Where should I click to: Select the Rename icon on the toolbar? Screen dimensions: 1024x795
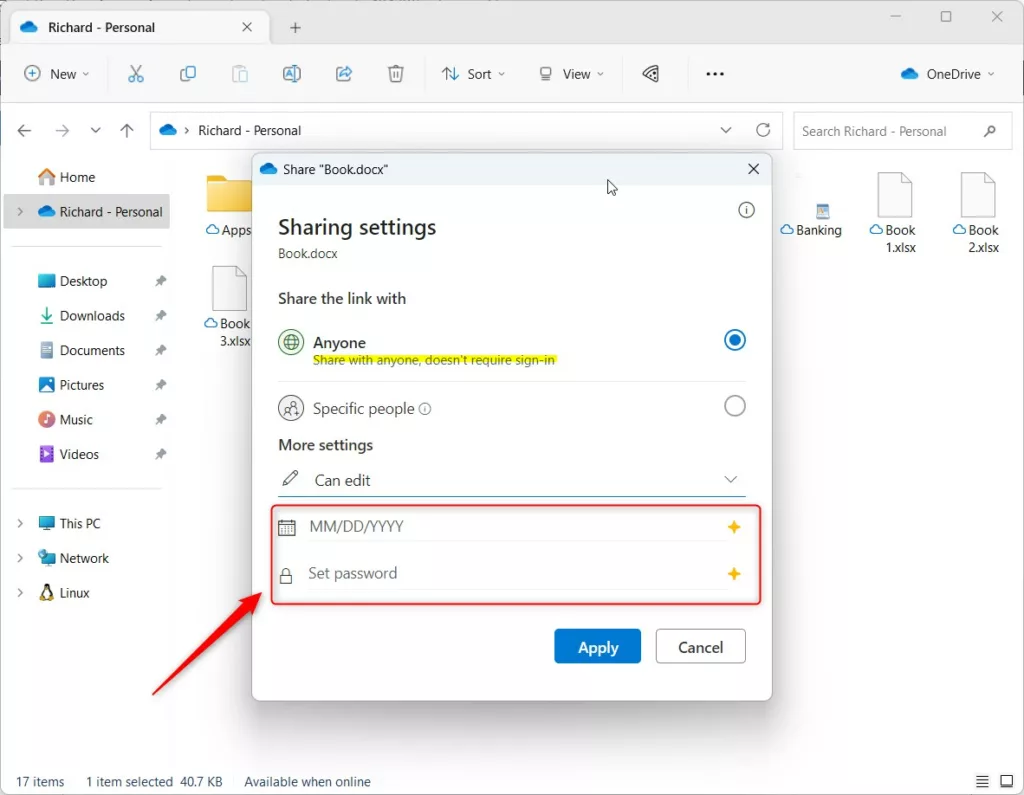pos(291,73)
